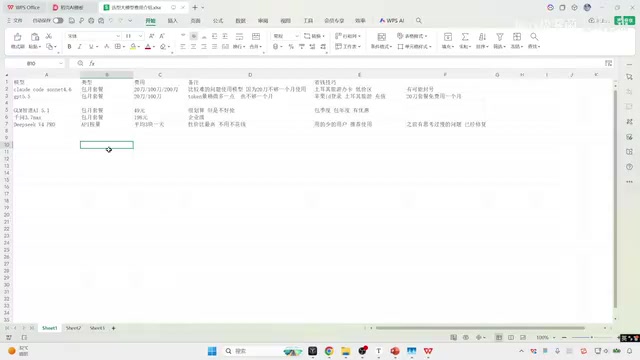Increase font size with the larger A
The image size is (640, 360).
[x=151, y=36]
